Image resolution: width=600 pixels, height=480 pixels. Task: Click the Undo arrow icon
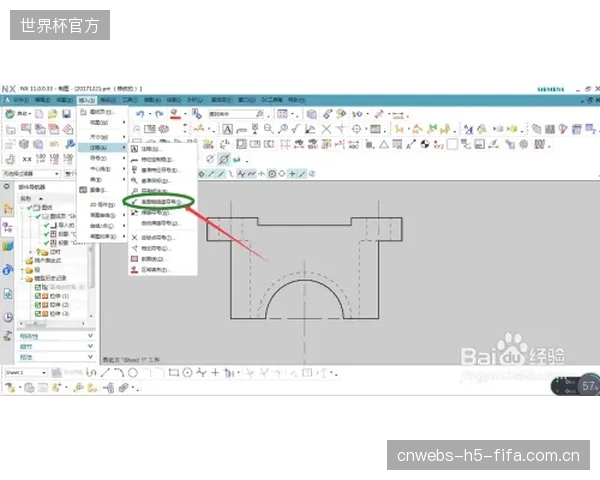(x=140, y=114)
